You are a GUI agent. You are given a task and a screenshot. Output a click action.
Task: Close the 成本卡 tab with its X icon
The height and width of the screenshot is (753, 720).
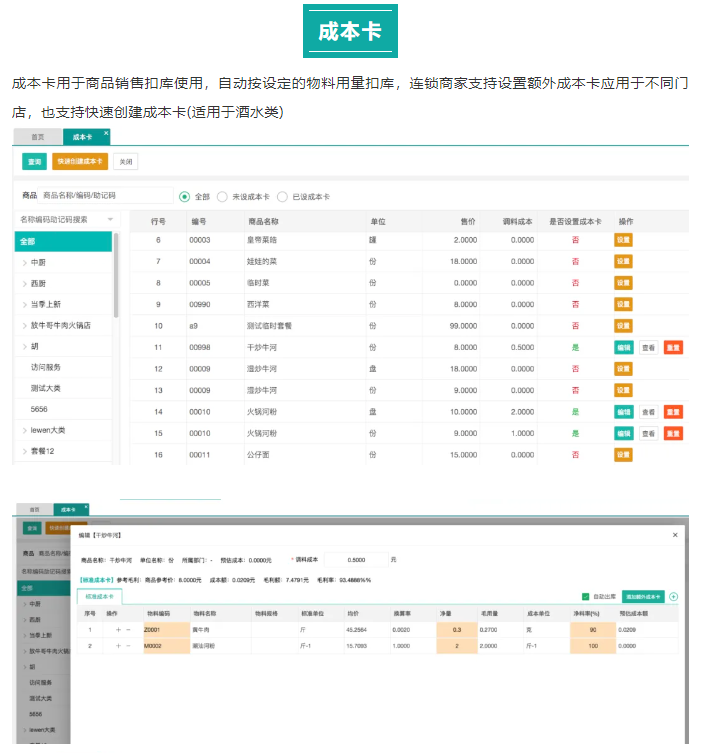(106, 133)
